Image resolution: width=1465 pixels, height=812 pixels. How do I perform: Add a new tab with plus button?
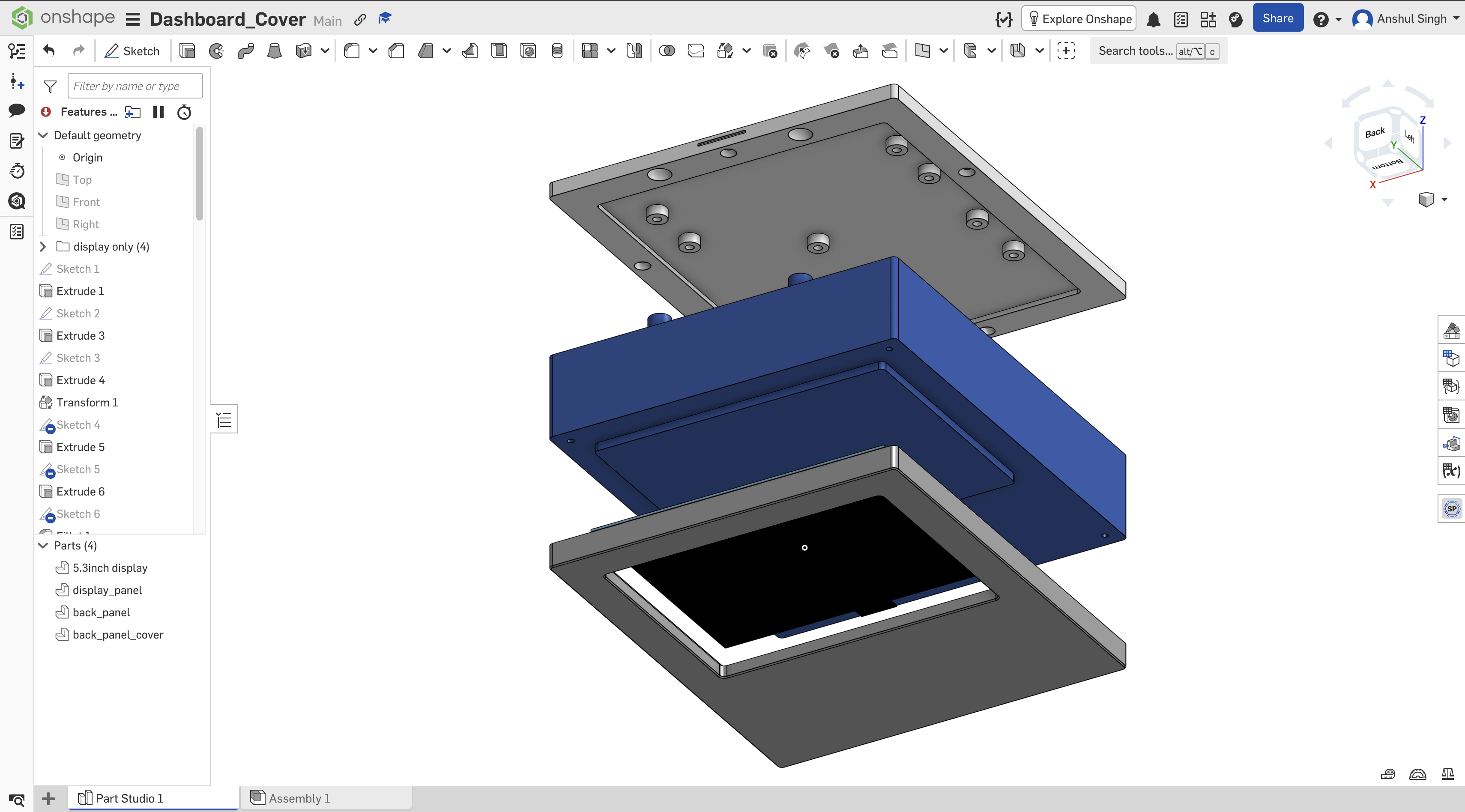[x=49, y=798]
